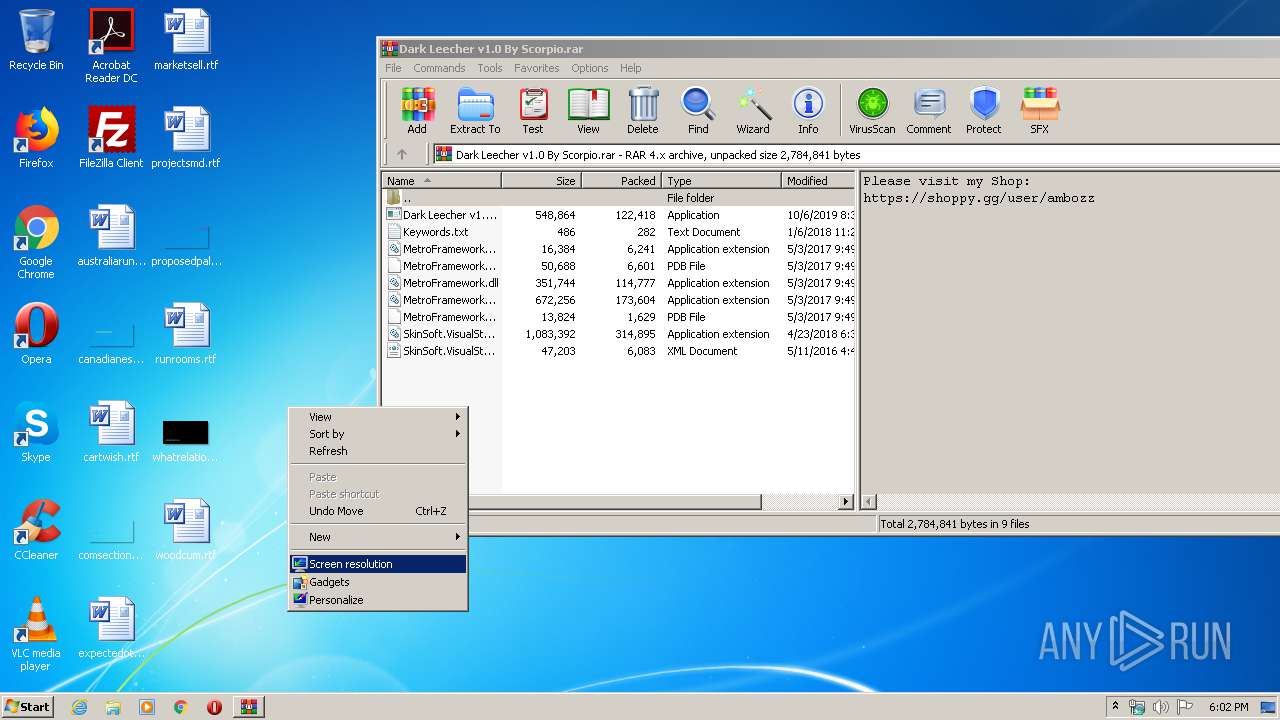Screen dimensions: 1280x720
Task: Select the Skype desktop icon
Action: 36,432
